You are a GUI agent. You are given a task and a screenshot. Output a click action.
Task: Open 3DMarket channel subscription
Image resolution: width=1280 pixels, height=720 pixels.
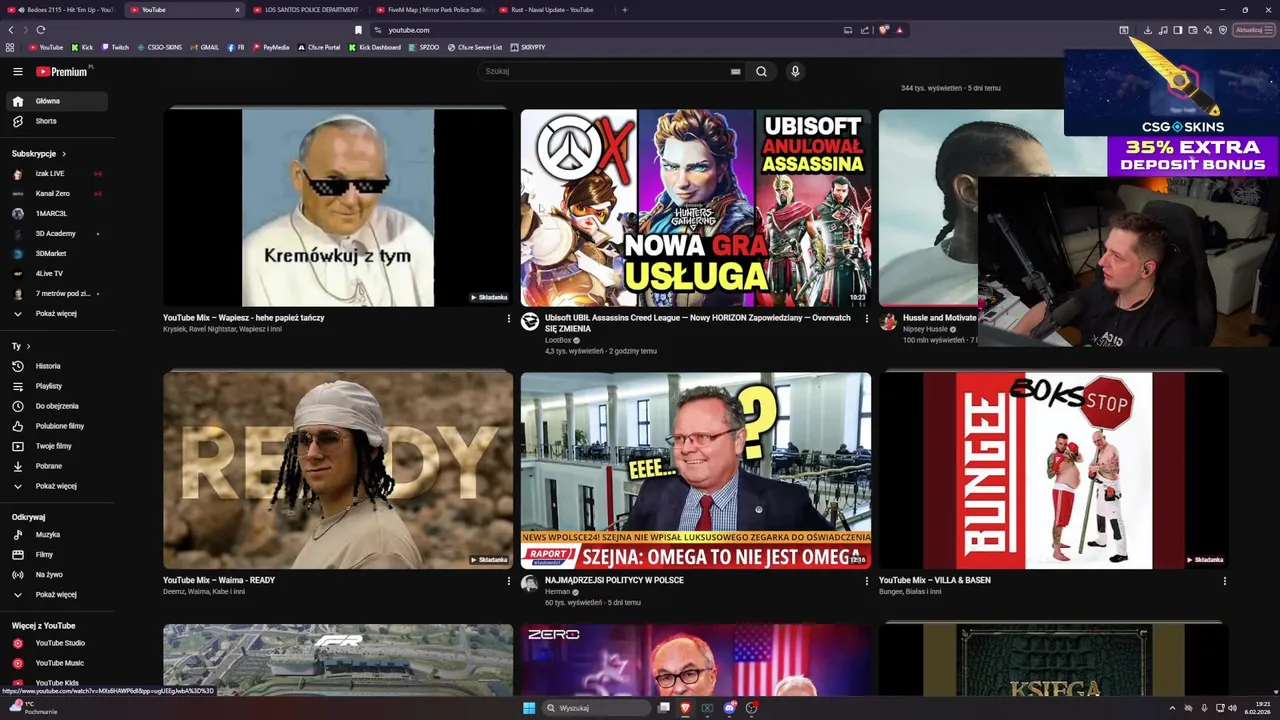pyautogui.click(x=57, y=253)
